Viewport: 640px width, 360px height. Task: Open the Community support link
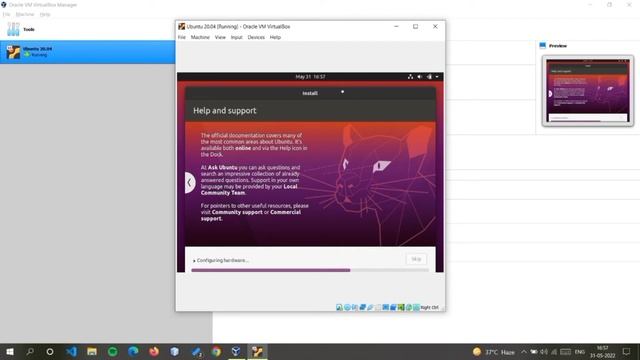coord(237,212)
